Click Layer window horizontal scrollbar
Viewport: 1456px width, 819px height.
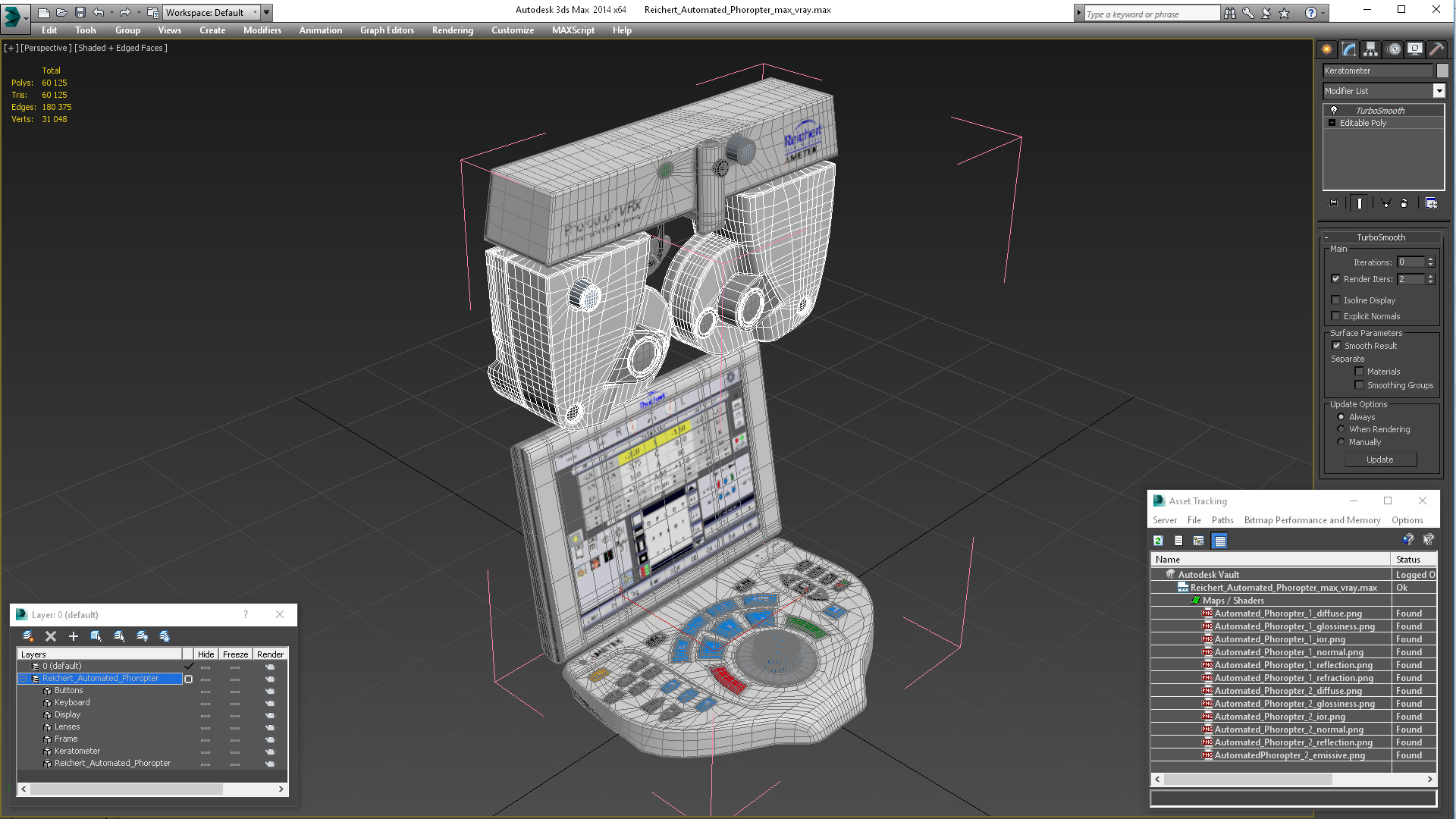click(x=152, y=789)
